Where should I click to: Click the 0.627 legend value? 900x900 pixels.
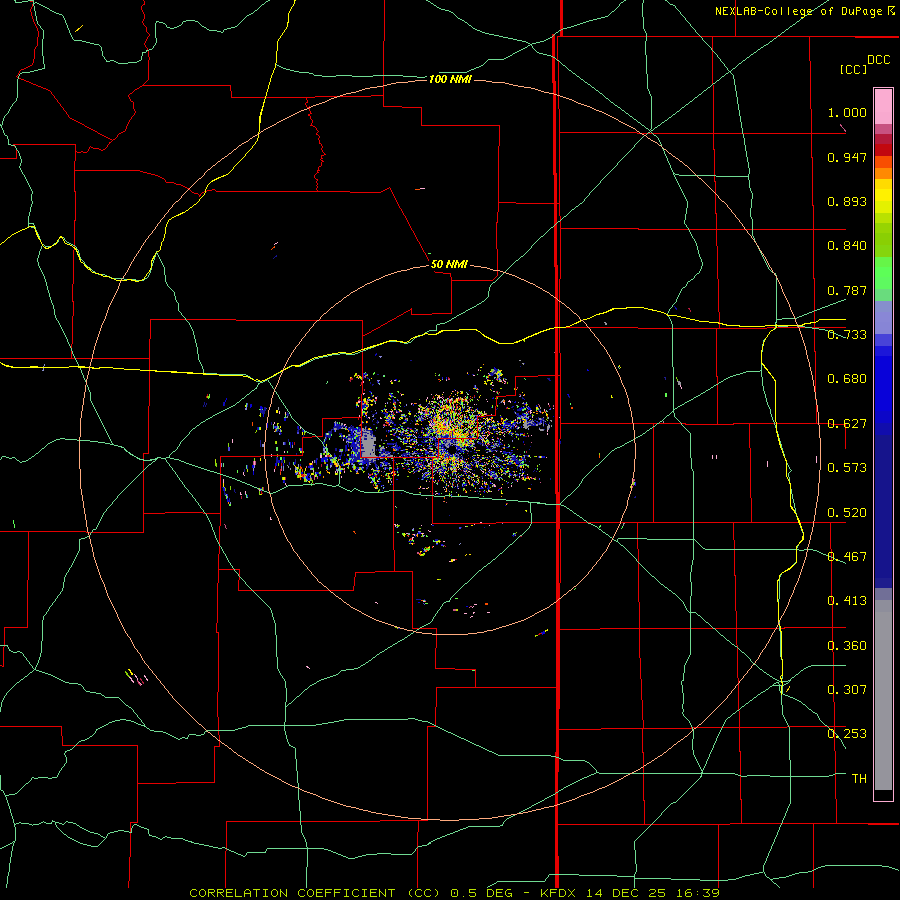(847, 424)
